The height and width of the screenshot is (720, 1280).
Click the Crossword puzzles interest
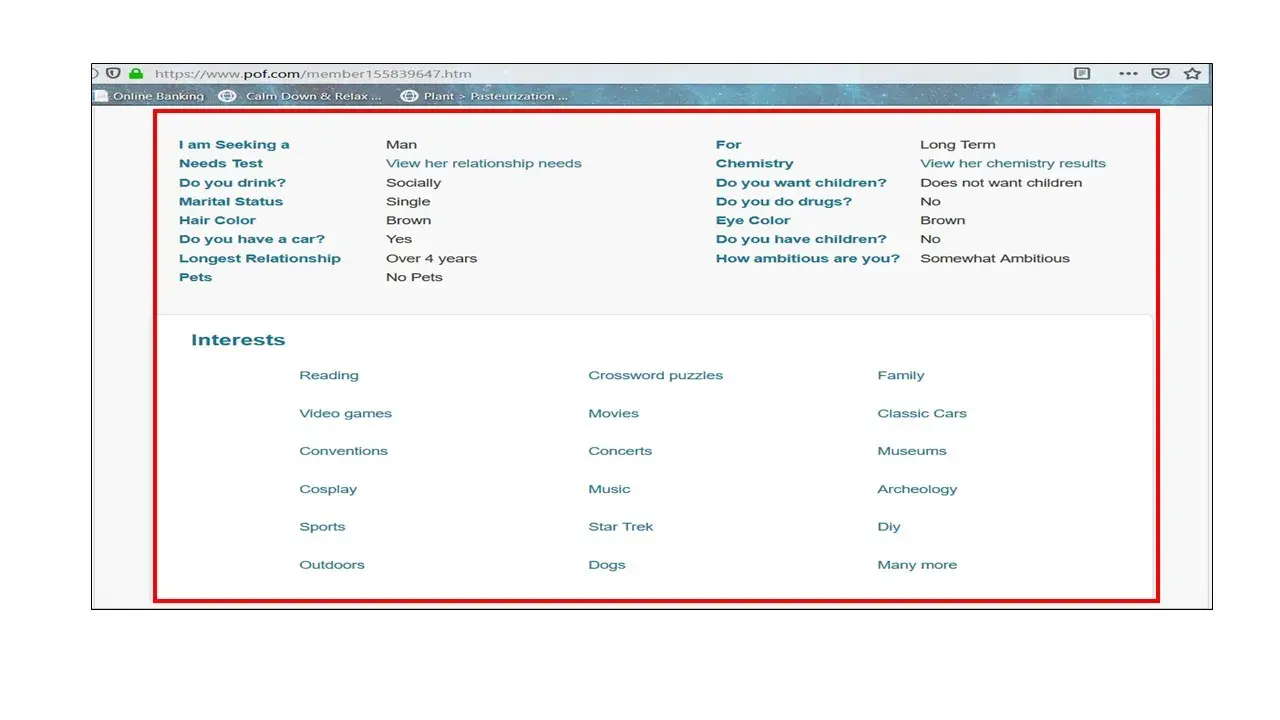tap(655, 376)
